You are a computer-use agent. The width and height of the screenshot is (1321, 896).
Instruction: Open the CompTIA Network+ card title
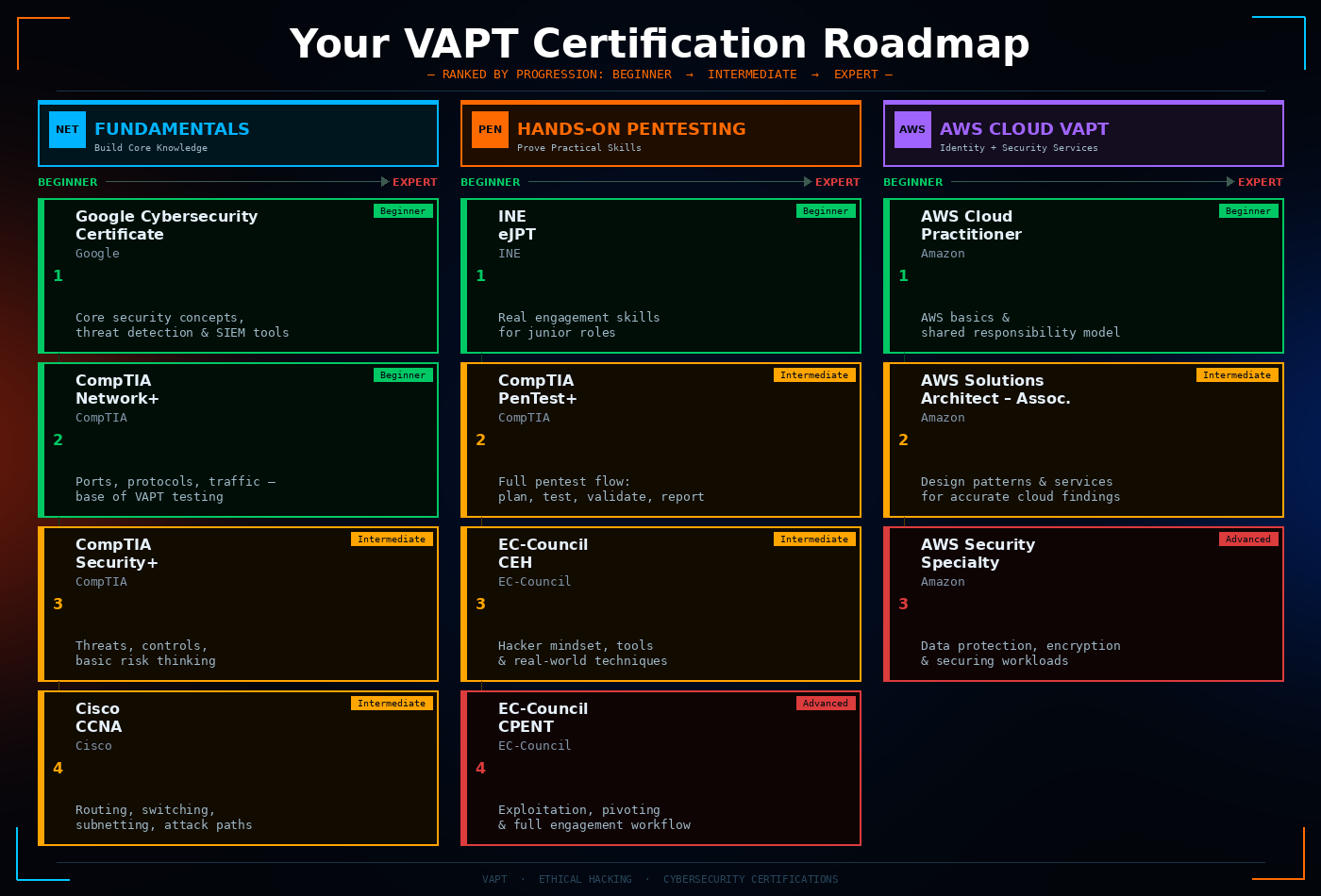tap(117, 390)
